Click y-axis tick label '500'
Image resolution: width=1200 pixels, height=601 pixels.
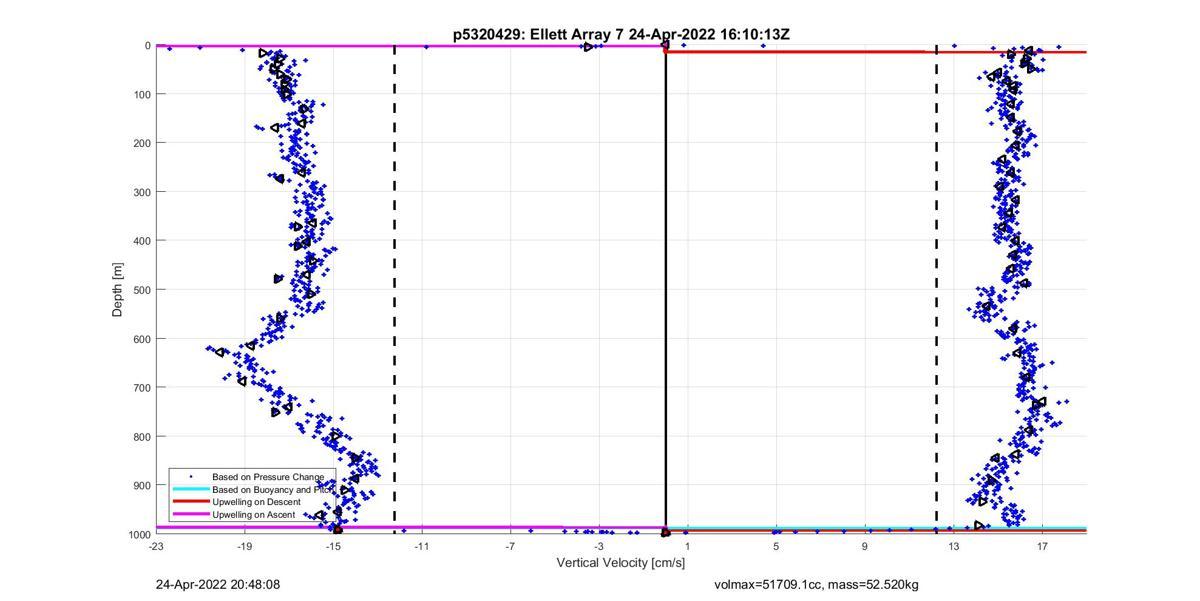point(142,290)
